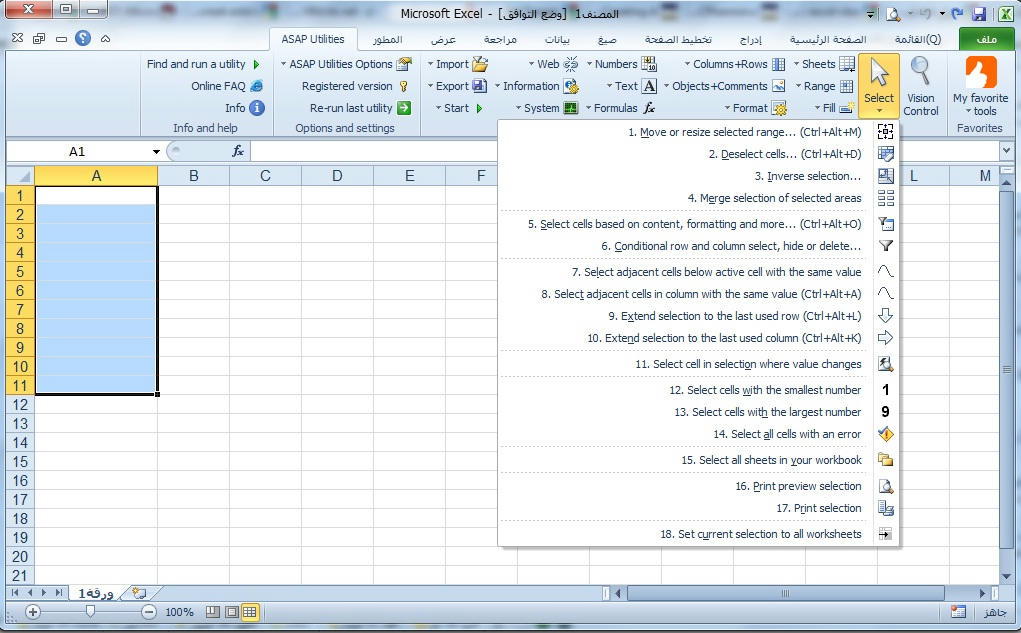Click the Registered version button

[x=356, y=86]
